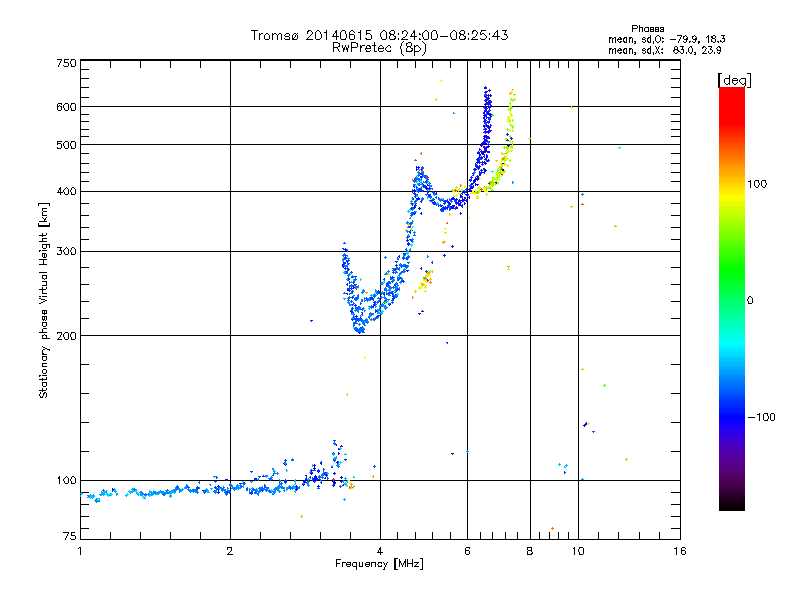Click the '300' height axis label

(66, 252)
